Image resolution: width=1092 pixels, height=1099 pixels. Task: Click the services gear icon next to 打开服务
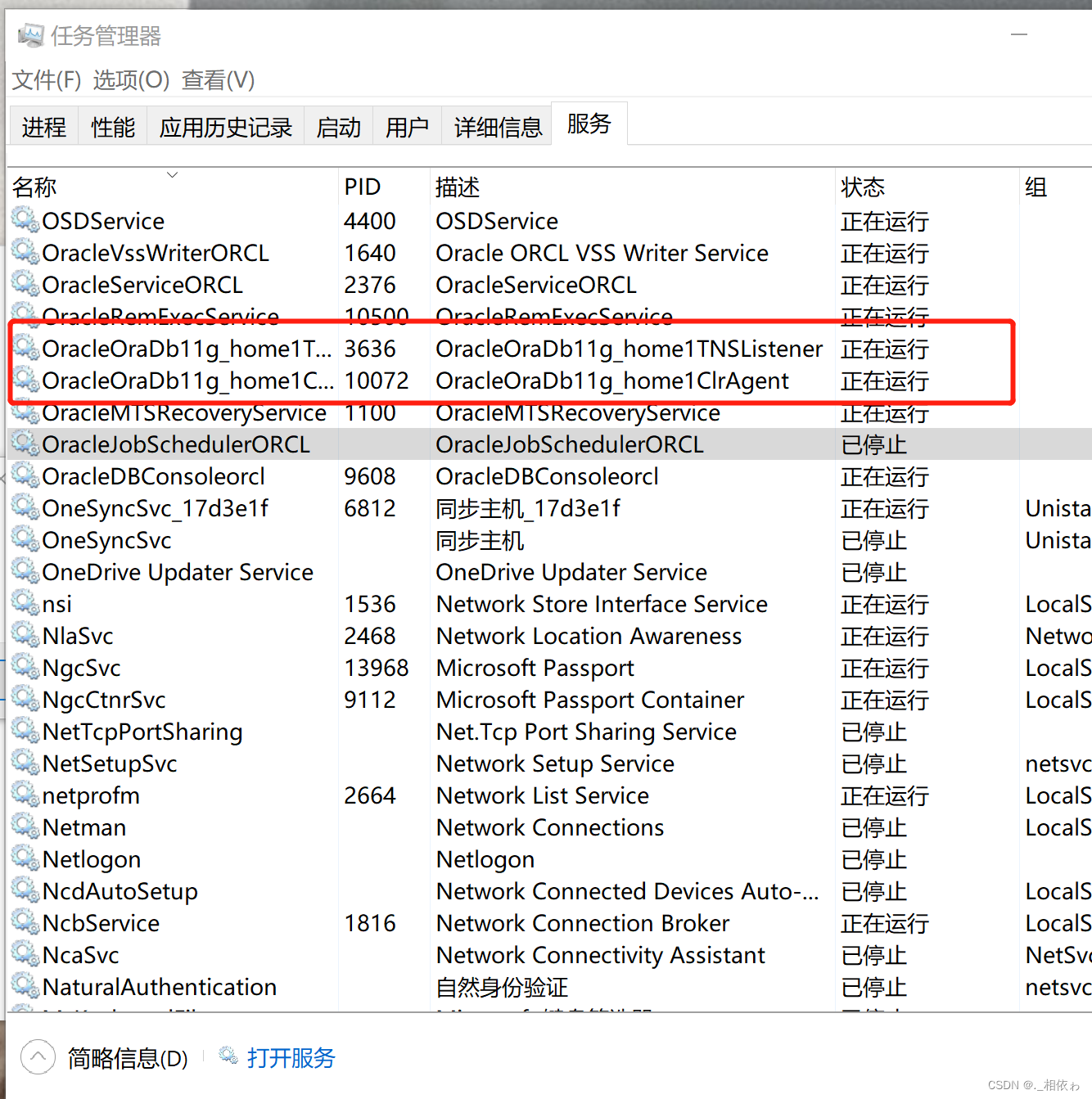tap(228, 1056)
